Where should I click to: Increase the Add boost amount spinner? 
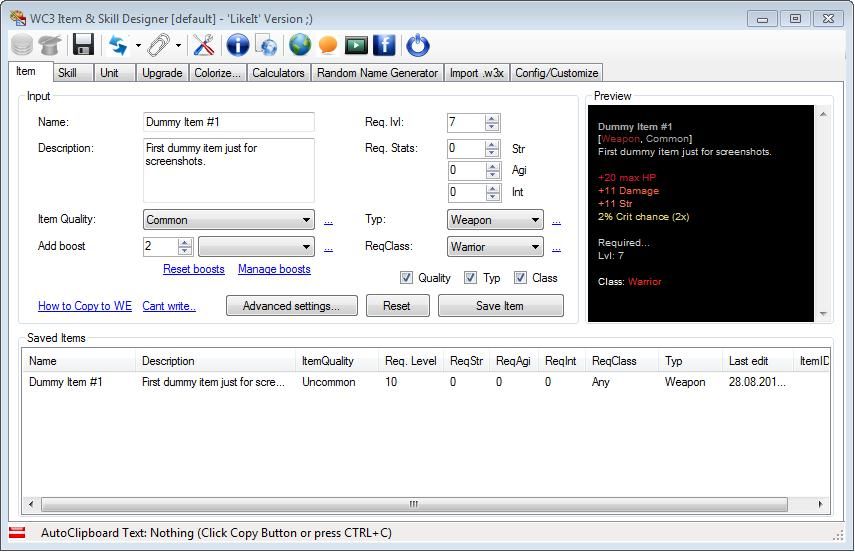185,243
